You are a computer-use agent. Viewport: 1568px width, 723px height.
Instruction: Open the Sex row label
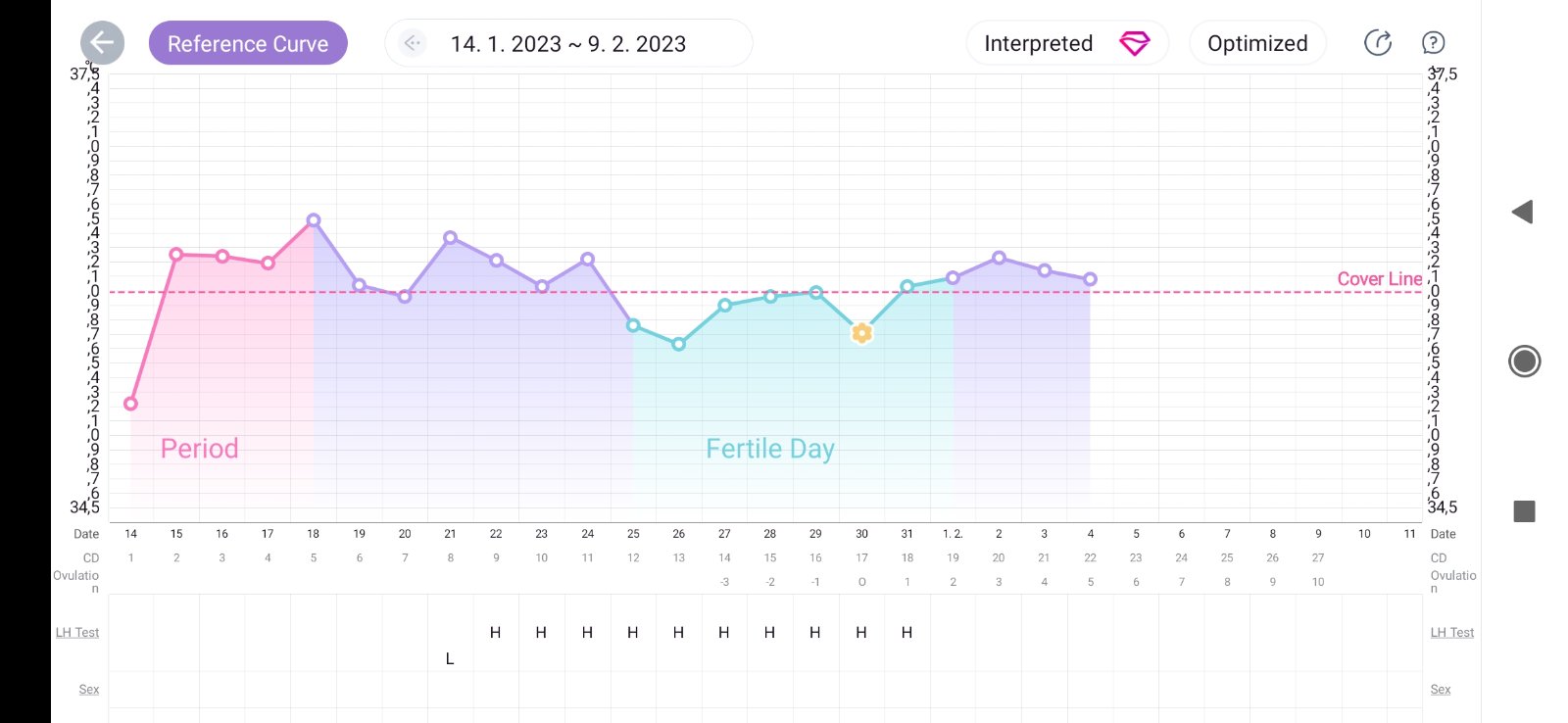(89, 690)
